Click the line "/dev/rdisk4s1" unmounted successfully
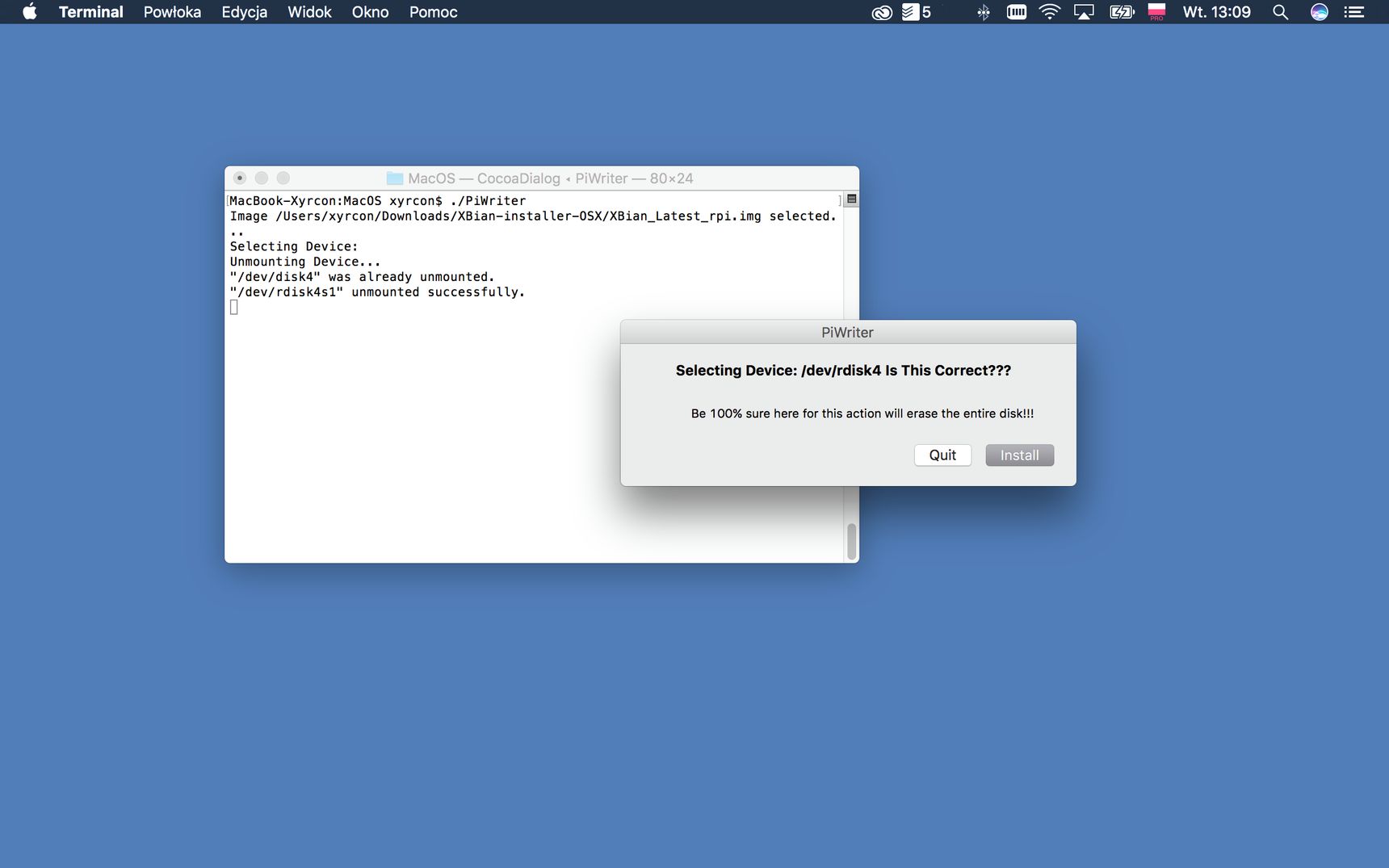The height and width of the screenshot is (868, 1389). (377, 292)
